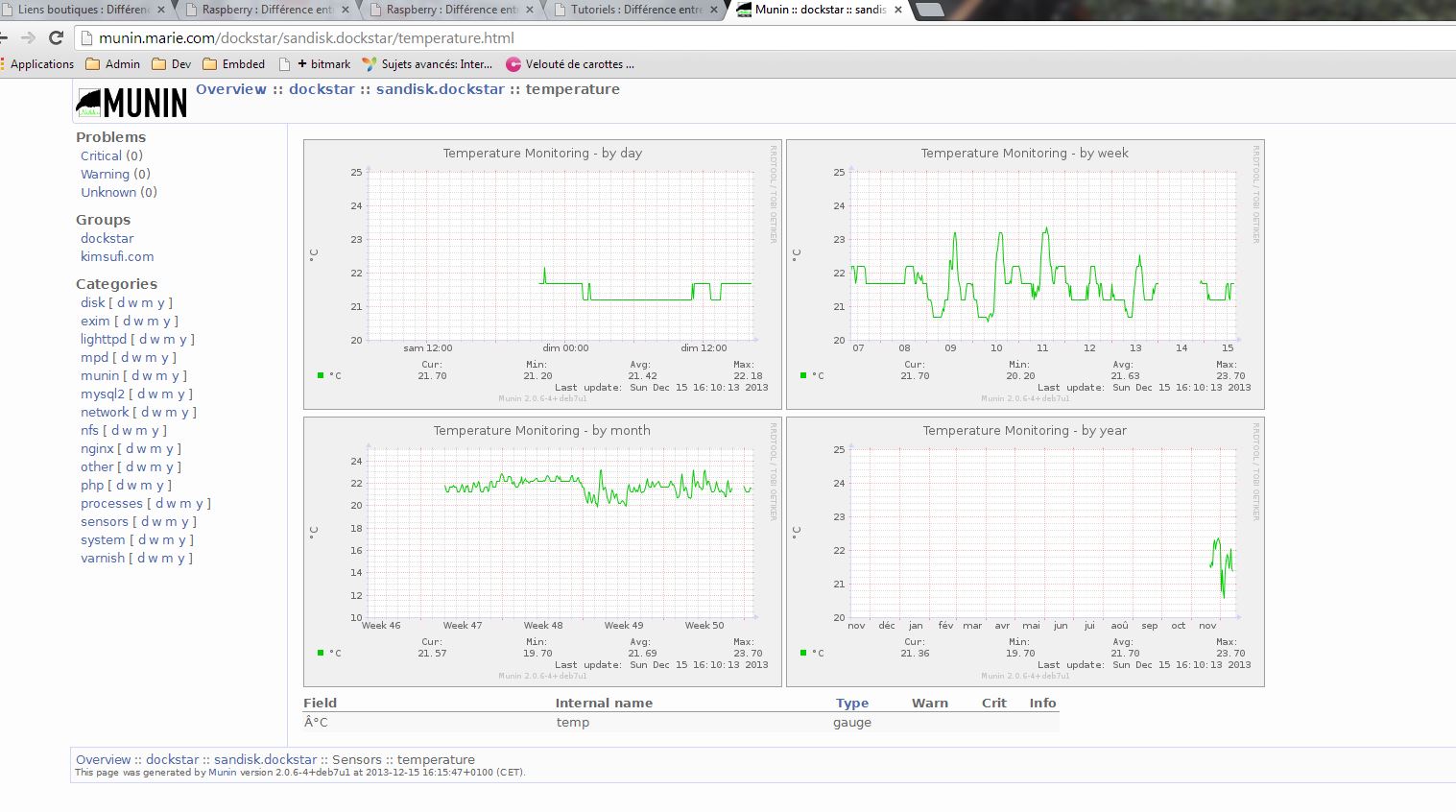The width and height of the screenshot is (1456, 812).
Task: Open the Temperature by week graph
Action: (x=1024, y=274)
